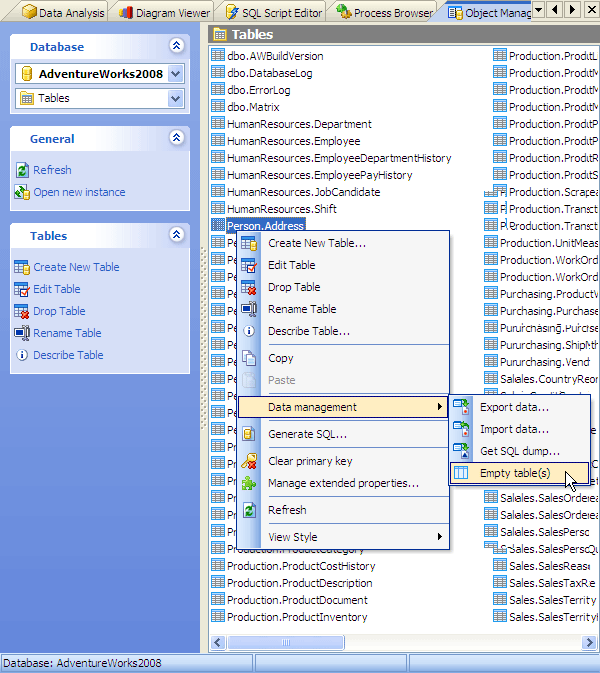This screenshot has width=600, height=673.
Task: Expand the Data management submenu
Action: coord(342,407)
